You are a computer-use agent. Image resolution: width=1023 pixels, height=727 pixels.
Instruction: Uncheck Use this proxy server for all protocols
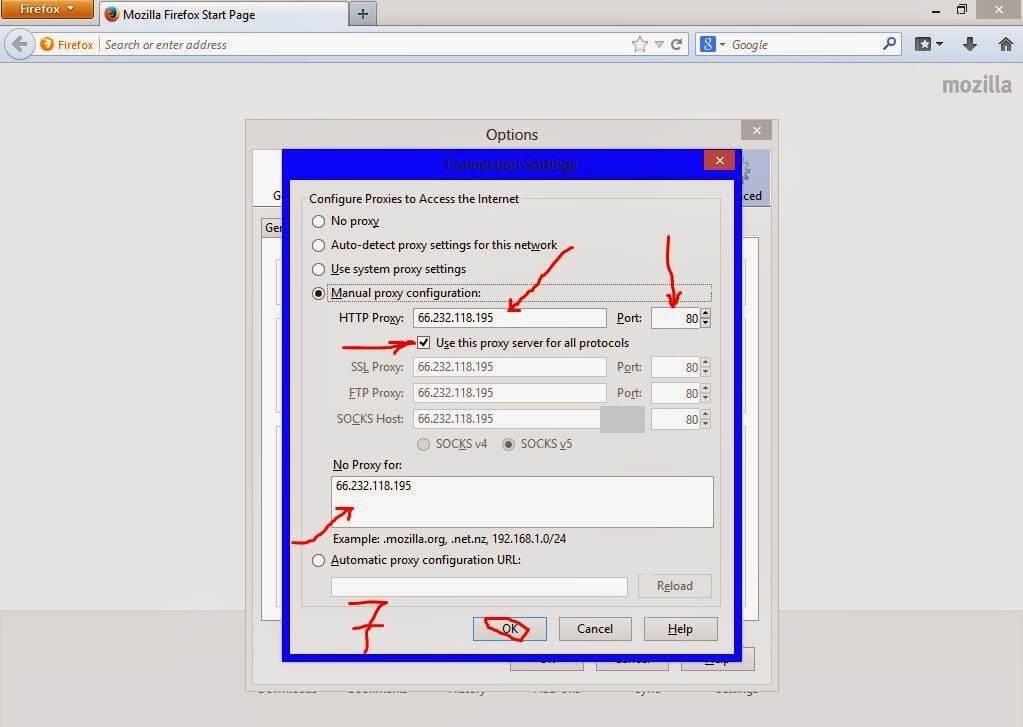pos(424,343)
